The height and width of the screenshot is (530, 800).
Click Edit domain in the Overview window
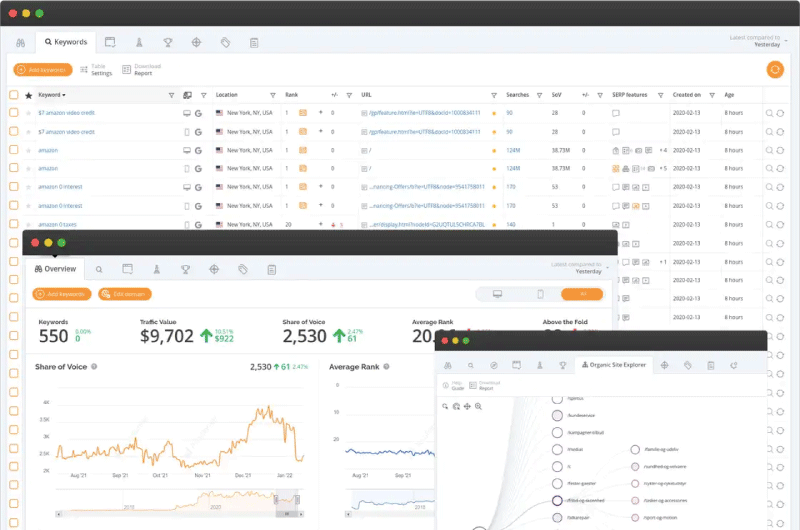[125, 294]
